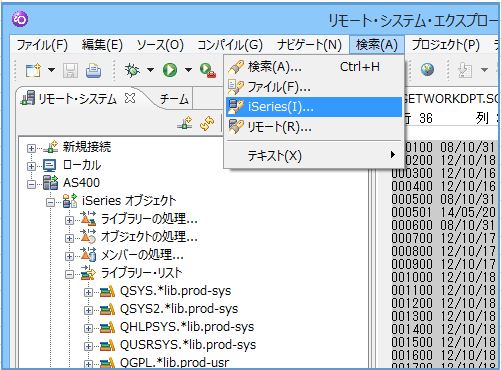Open the New wizard dropdown arrow
Viewport: 502px width, 370px height.
(x=51, y=70)
